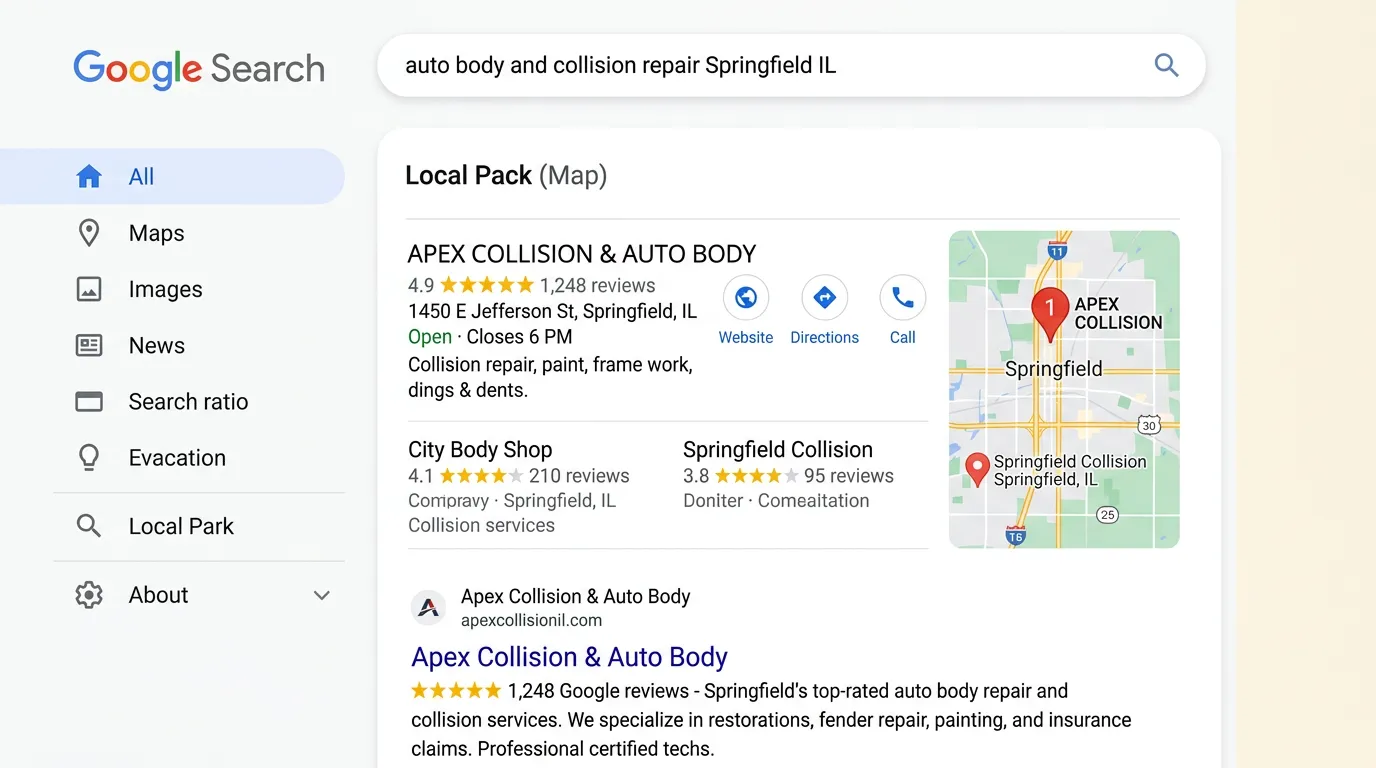This screenshot has width=1376, height=768.
Task: Open the Springfield Collision listing title
Action: (778, 449)
